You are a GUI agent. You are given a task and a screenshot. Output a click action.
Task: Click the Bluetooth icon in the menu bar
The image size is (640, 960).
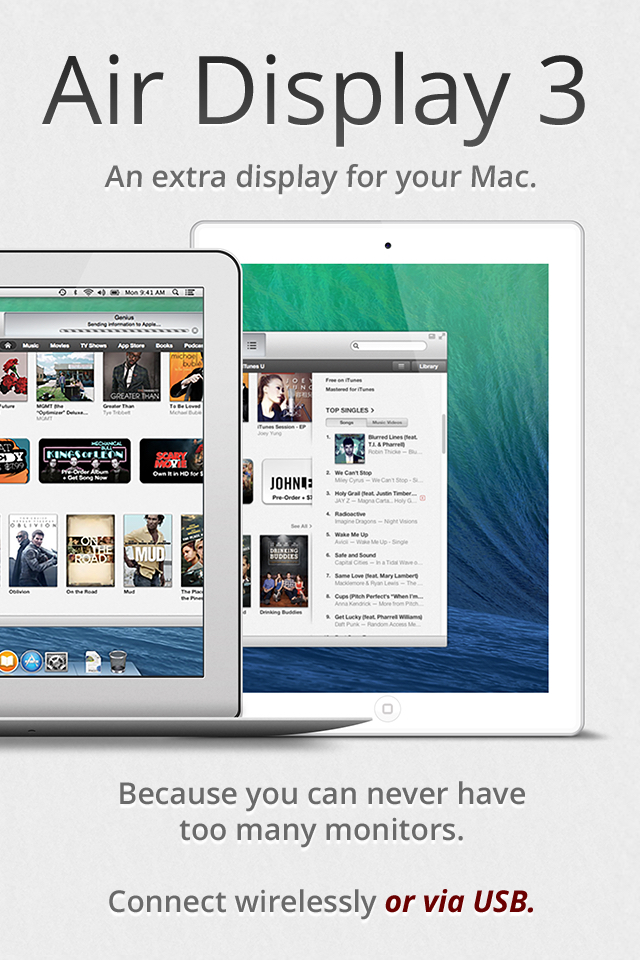(x=76, y=293)
